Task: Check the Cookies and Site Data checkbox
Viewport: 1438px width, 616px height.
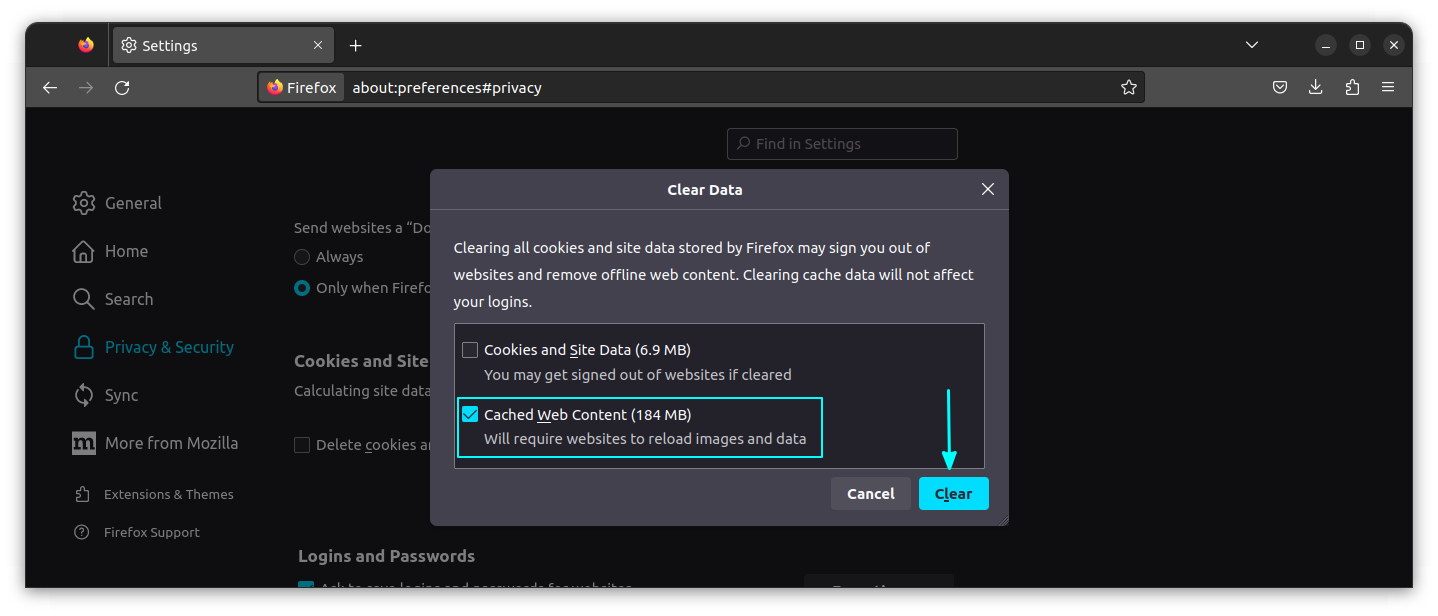Action: [x=470, y=350]
